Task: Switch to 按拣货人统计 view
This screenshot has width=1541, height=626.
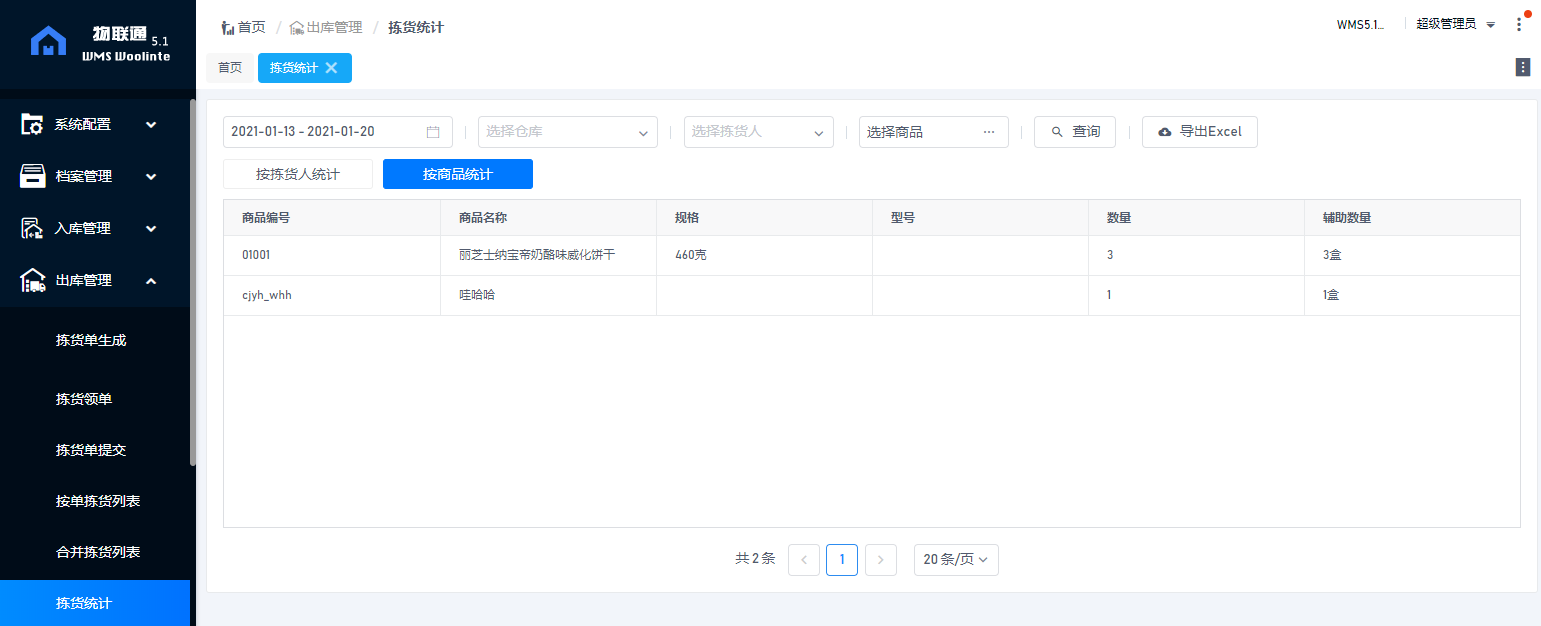Action: (x=298, y=174)
